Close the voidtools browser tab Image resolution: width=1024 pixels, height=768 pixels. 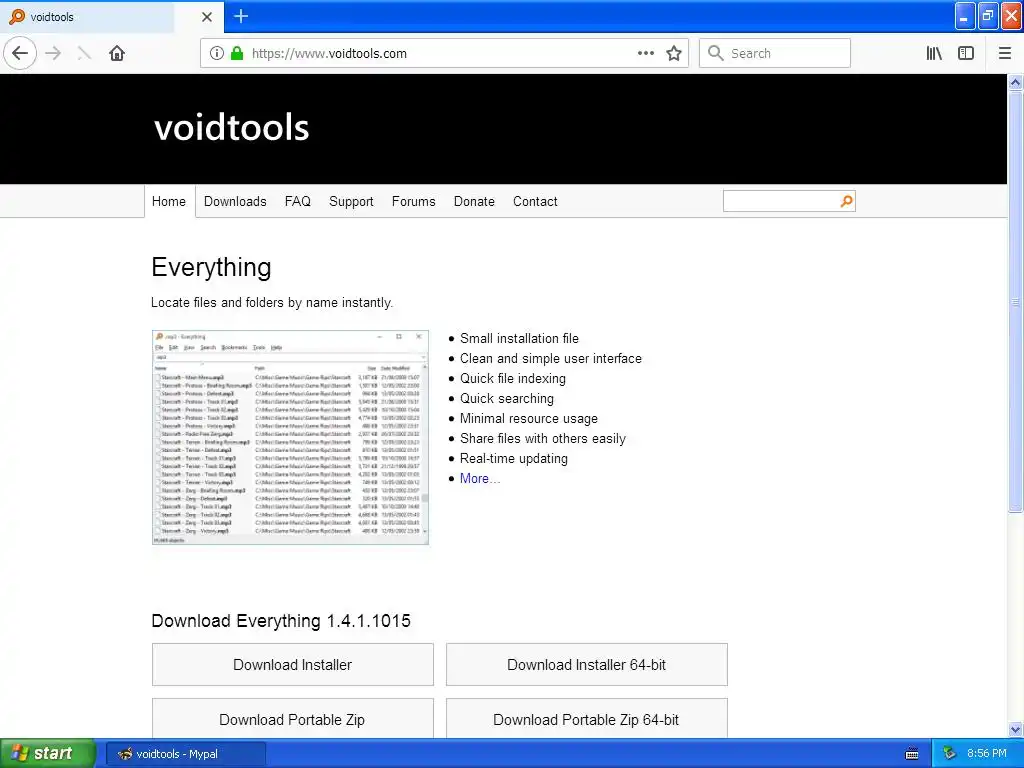207,17
